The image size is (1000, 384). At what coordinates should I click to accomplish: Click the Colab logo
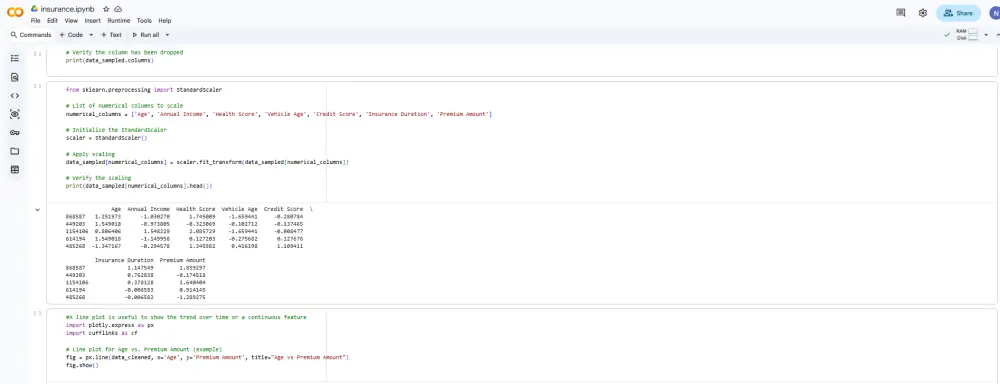tap(15, 12)
